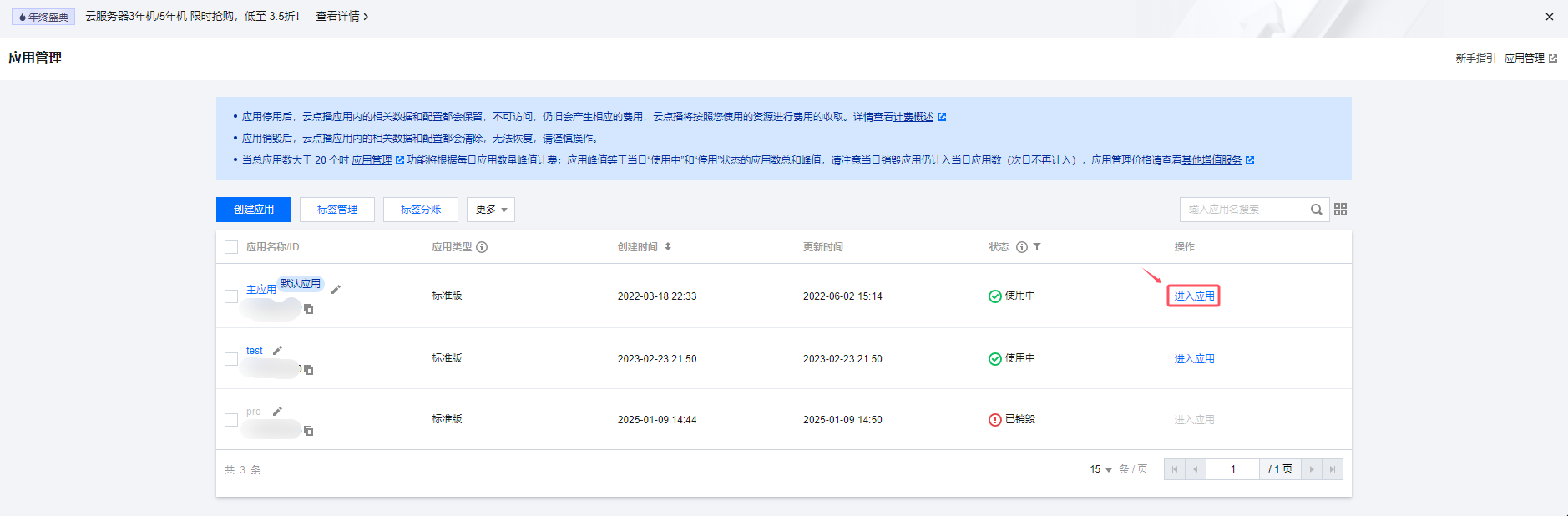Click 标准版 type in the test row
Viewport: 1568px width, 516px height.
click(x=447, y=358)
